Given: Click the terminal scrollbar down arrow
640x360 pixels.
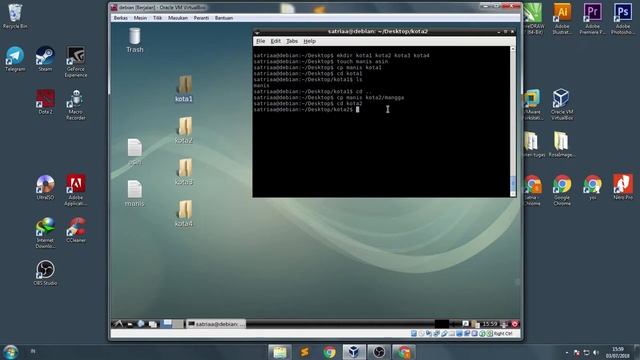Looking at the screenshot, I should tap(513, 194).
